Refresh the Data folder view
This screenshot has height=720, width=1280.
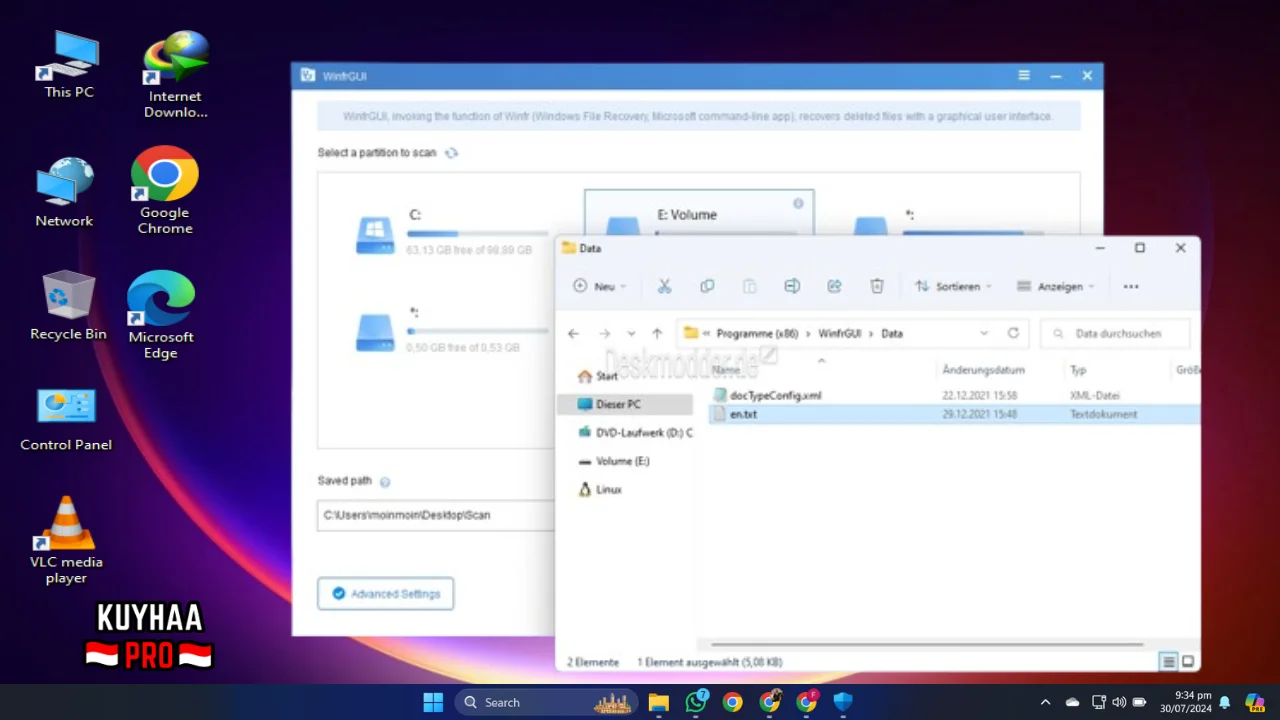tap(1013, 333)
